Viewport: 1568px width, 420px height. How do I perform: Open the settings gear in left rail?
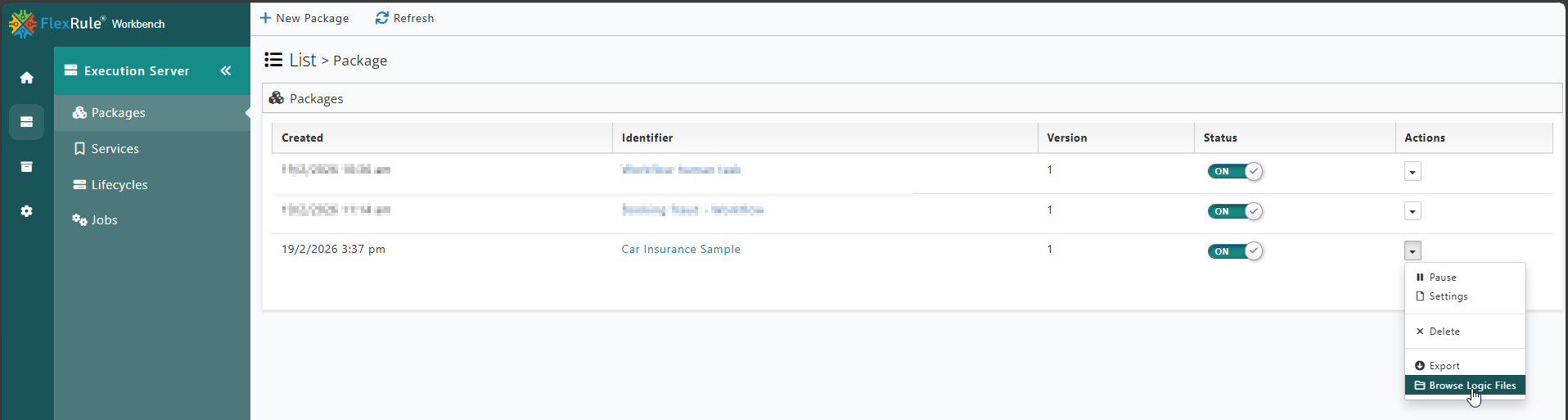(27, 211)
